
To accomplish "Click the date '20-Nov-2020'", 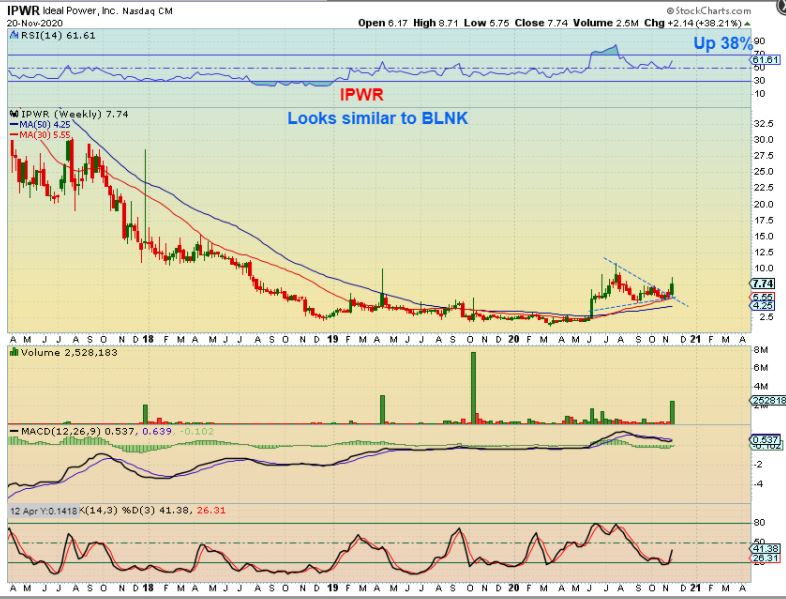I will coord(35,23).
